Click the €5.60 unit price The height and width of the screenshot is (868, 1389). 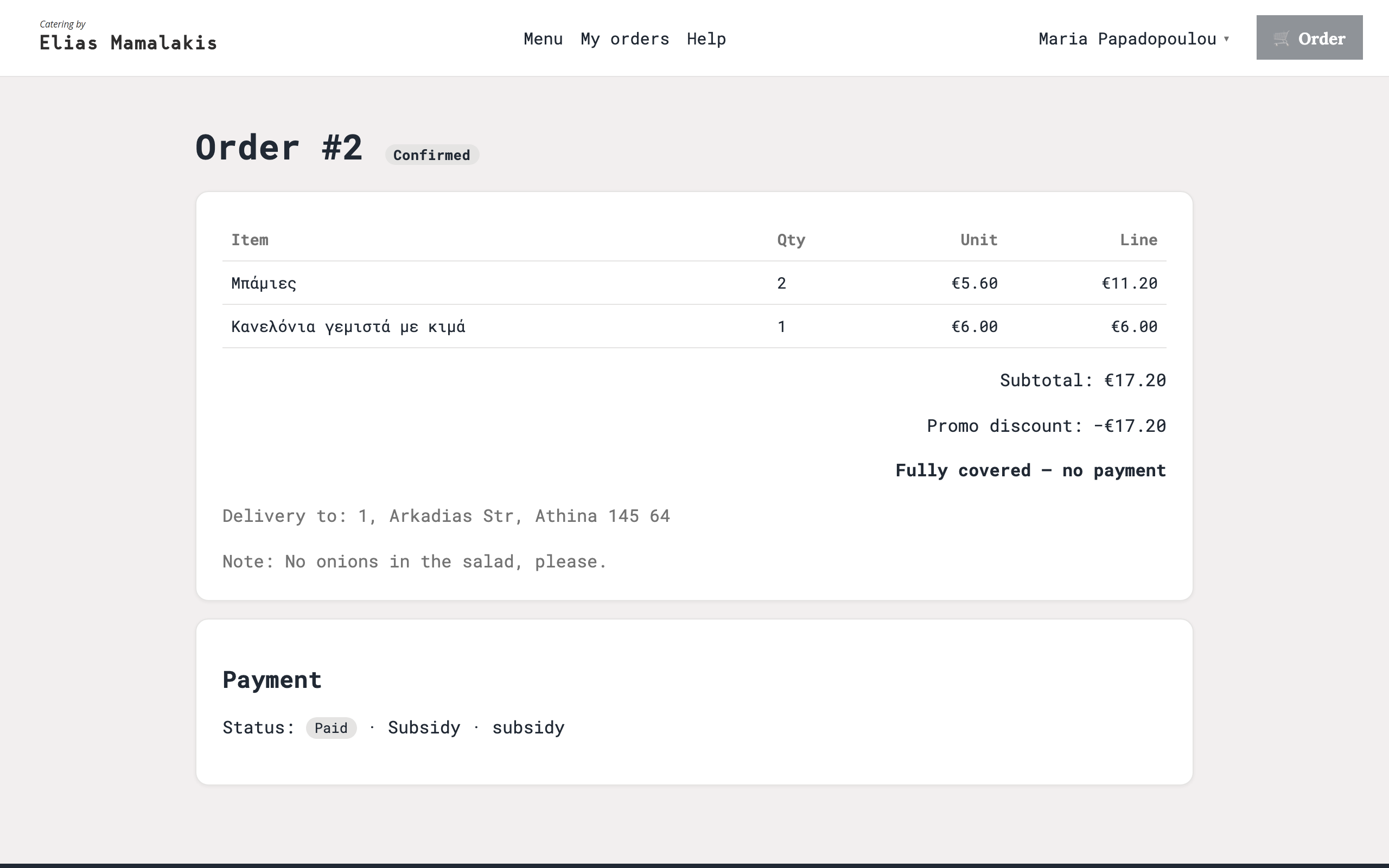click(x=974, y=283)
